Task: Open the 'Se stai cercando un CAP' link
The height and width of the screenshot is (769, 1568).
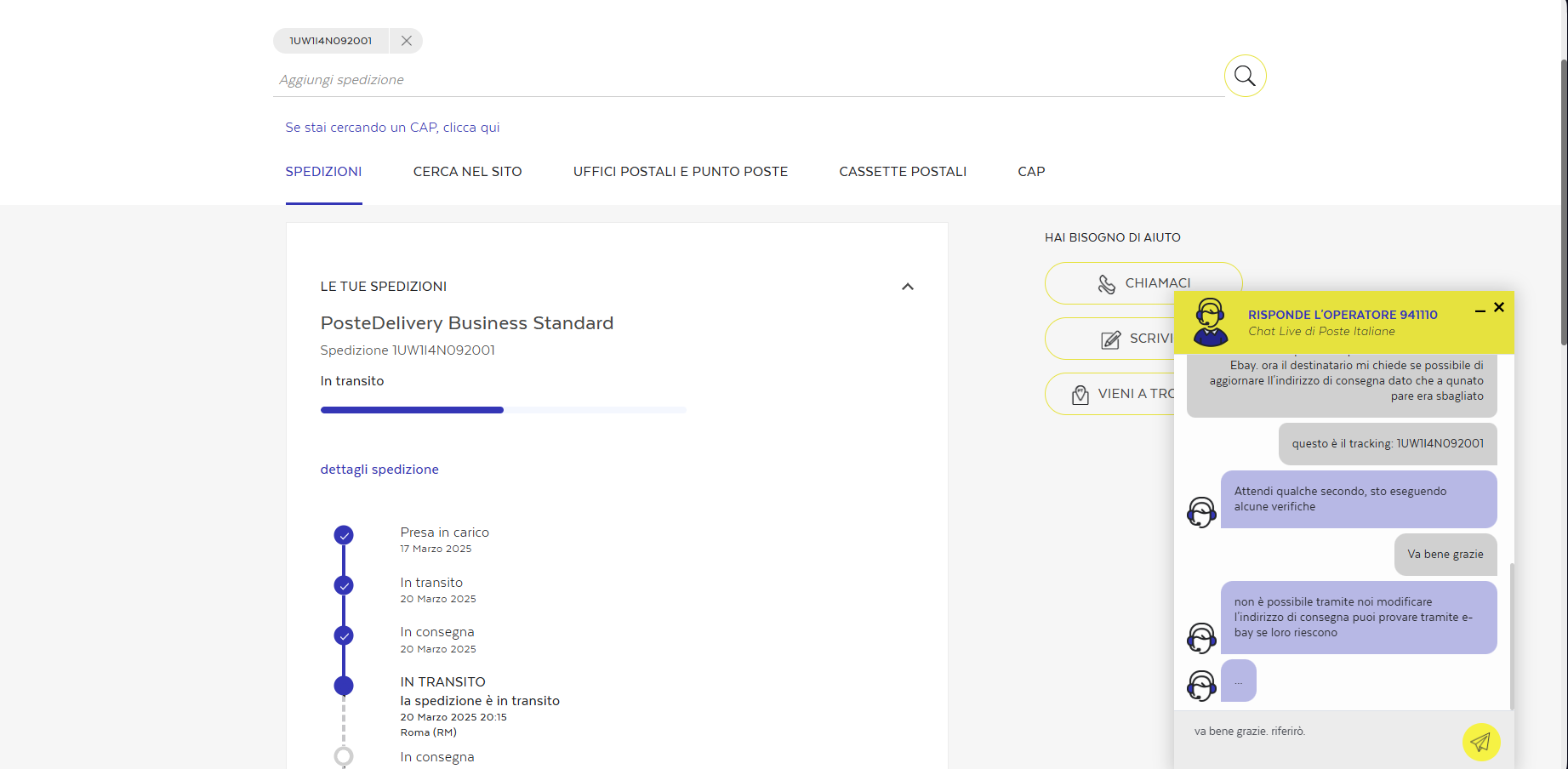Action: click(392, 128)
